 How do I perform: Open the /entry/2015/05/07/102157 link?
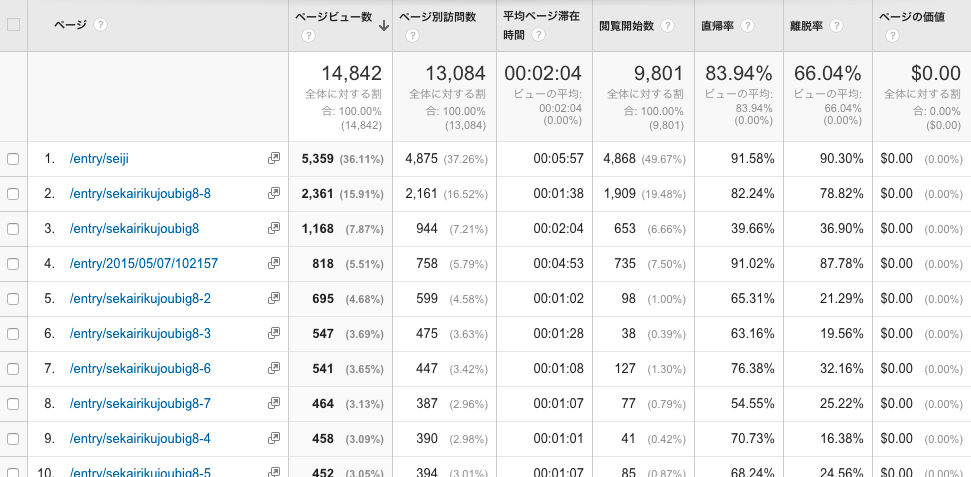tap(144, 264)
